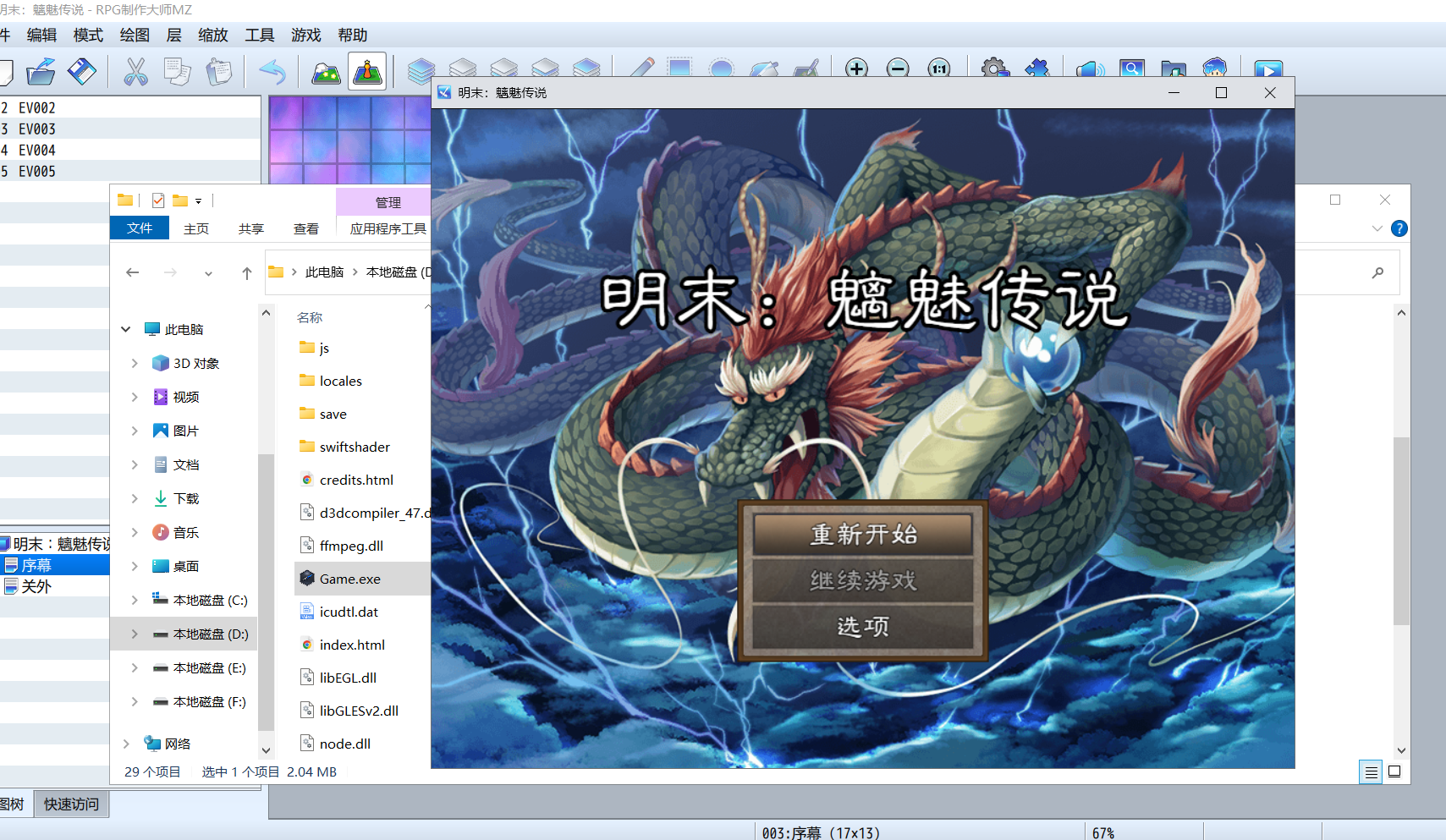Choose the Pencil drawing tool
The height and width of the screenshot is (840, 1446).
pyautogui.click(x=642, y=68)
